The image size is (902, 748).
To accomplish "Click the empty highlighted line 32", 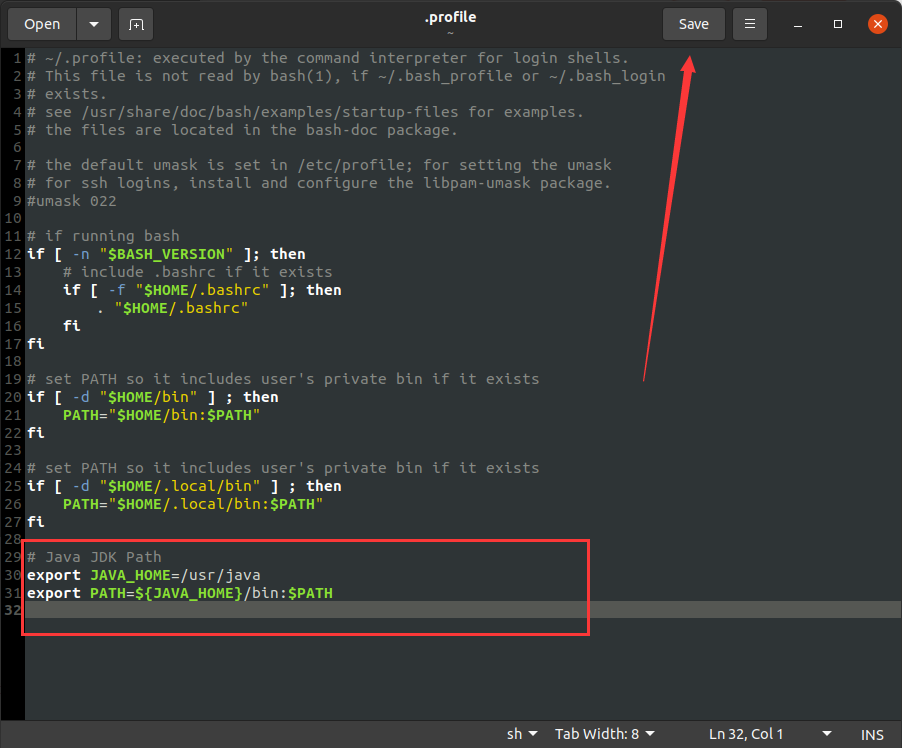I will [x=463, y=610].
